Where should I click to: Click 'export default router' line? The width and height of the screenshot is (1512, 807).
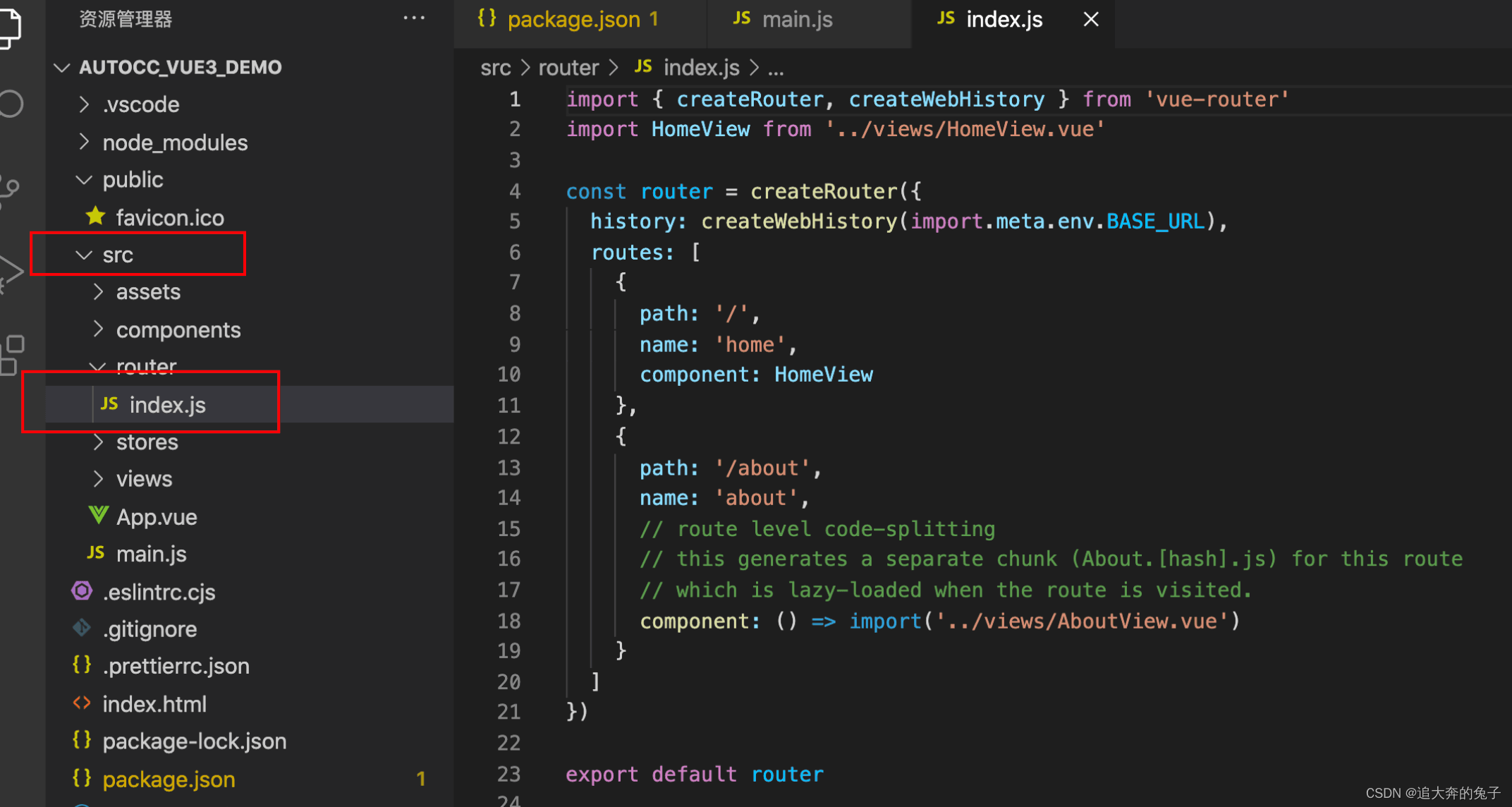pos(695,775)
